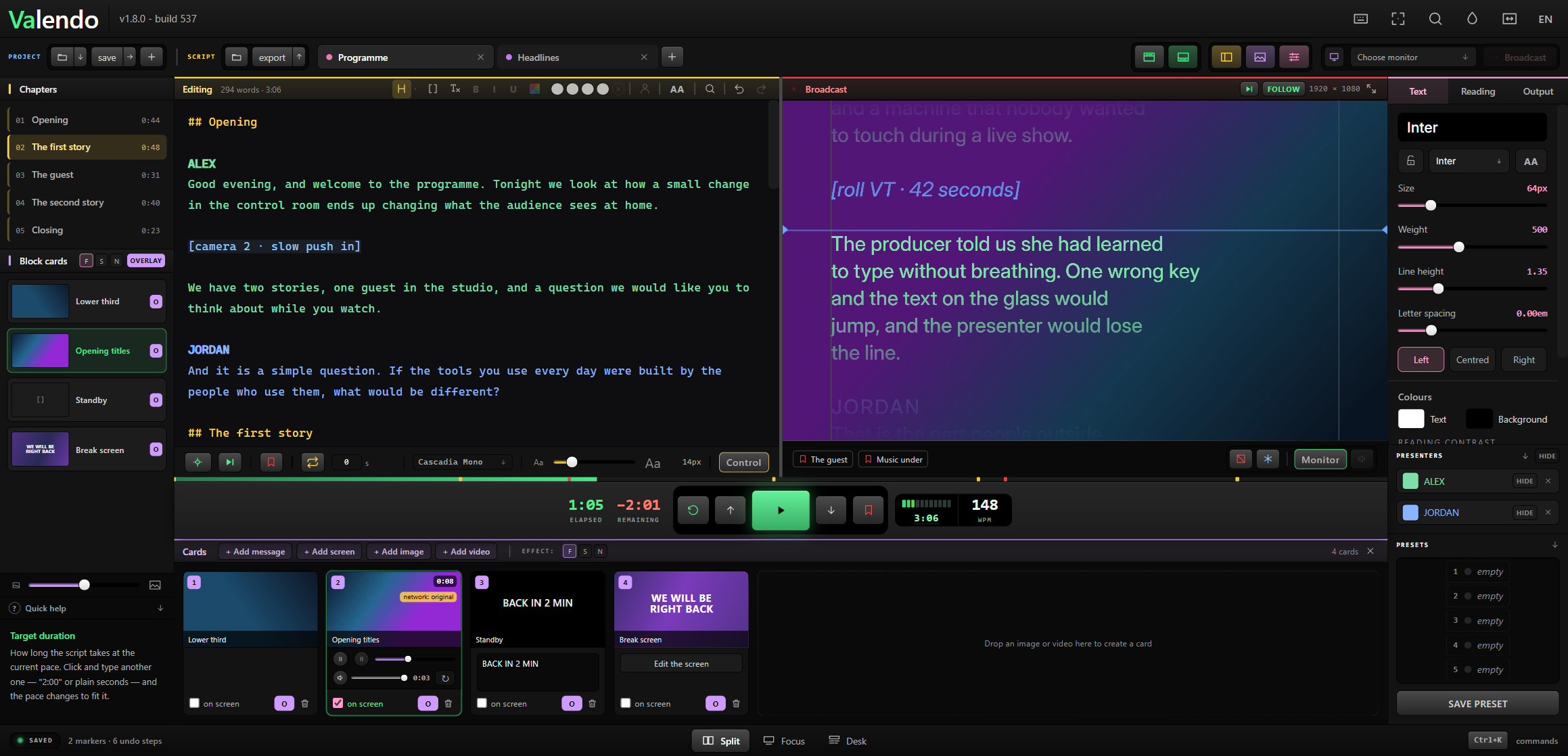Jump to 'Music under' bookmark
Screen dimensions: 1568x756
coord(893,459)
